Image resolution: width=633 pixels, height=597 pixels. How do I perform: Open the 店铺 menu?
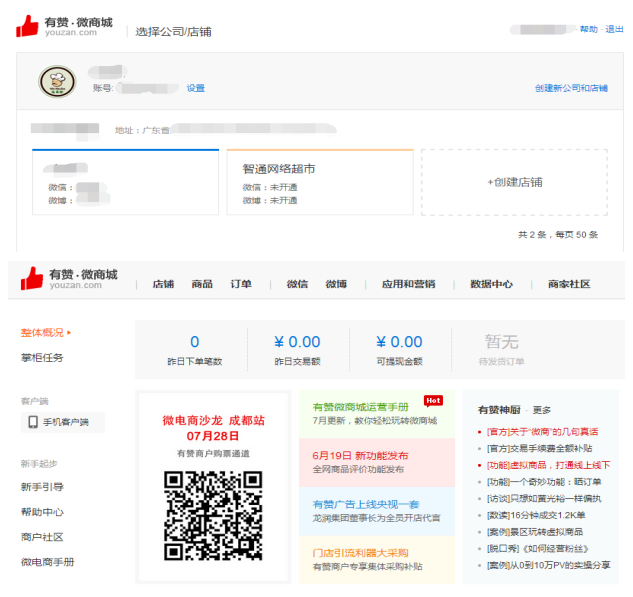pyautogui.click(x=163, y=284)
